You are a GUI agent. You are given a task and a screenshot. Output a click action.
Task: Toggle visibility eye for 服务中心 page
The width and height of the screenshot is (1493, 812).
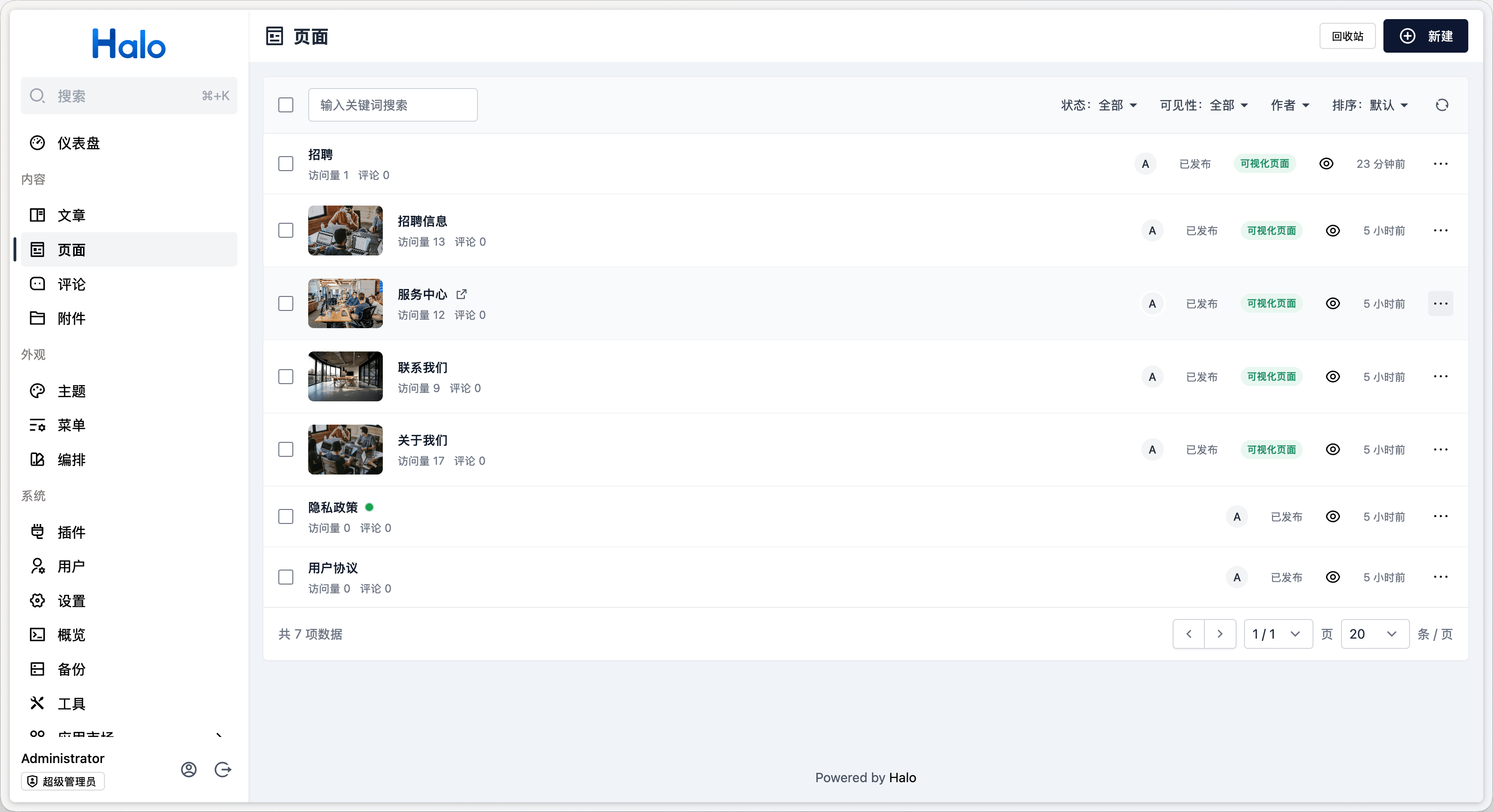(x=1333, y=304)
